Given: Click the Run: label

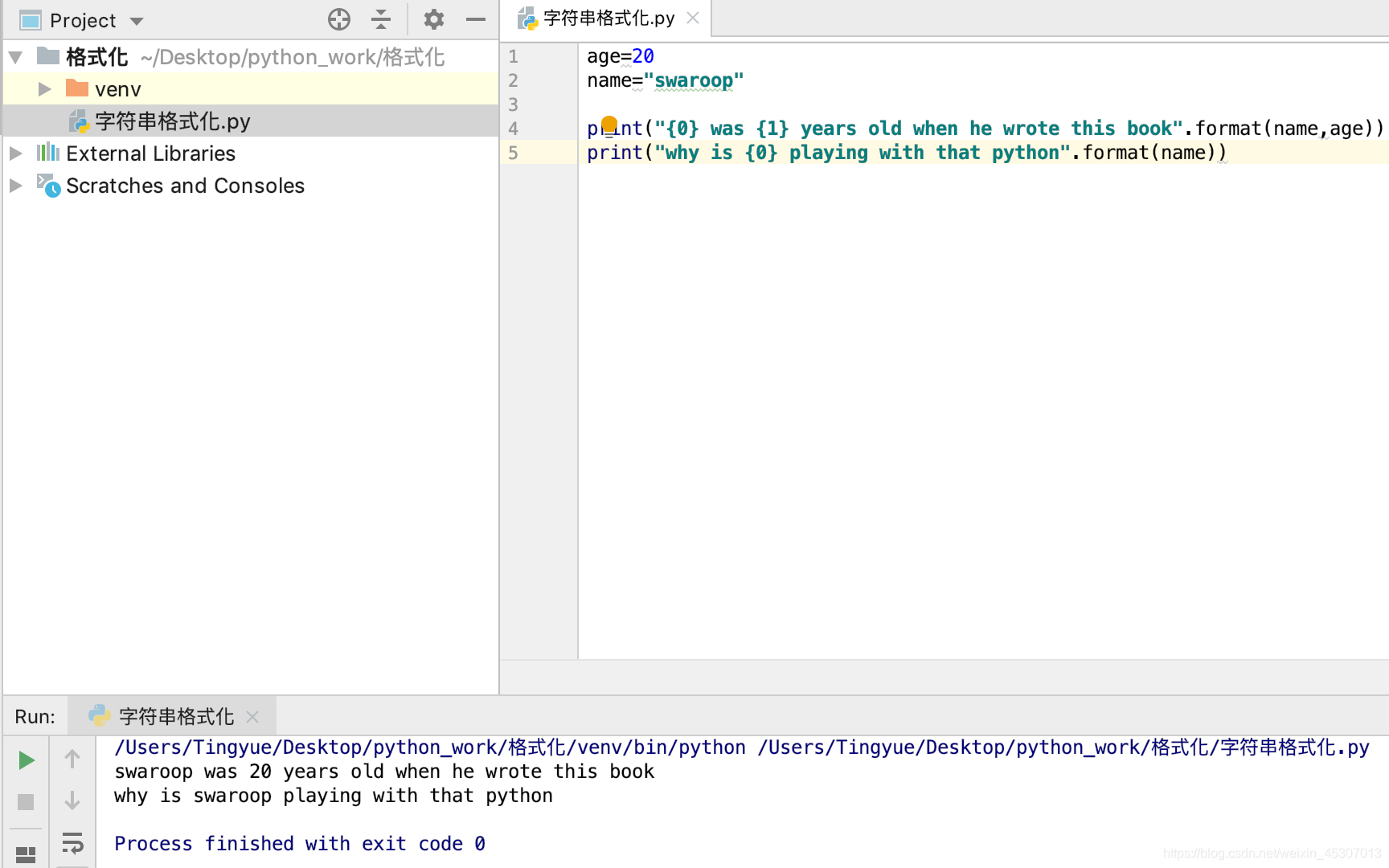Looking at the screenshot, I should point(35,717).
